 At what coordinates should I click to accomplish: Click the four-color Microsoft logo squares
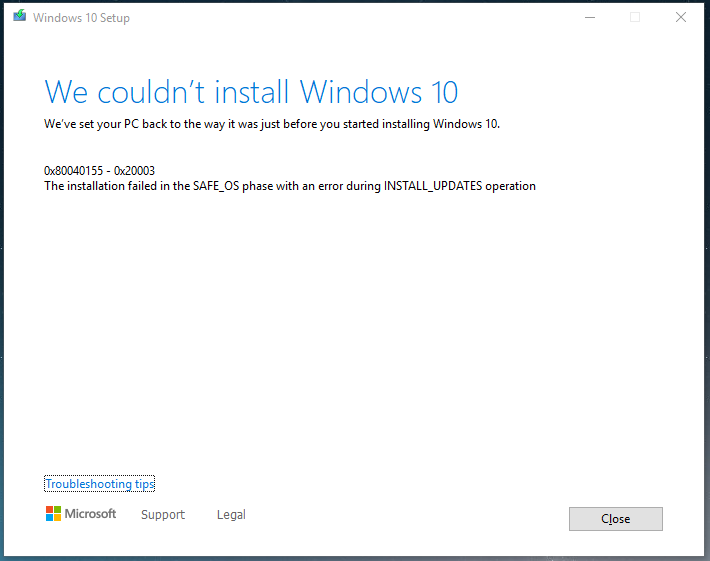(53, 513)
